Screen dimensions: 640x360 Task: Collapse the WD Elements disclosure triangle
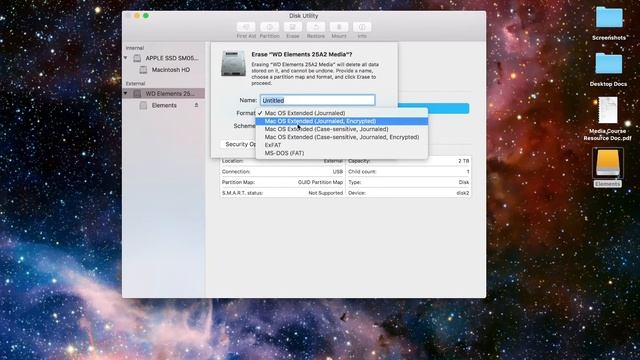(x=126, y=93)
